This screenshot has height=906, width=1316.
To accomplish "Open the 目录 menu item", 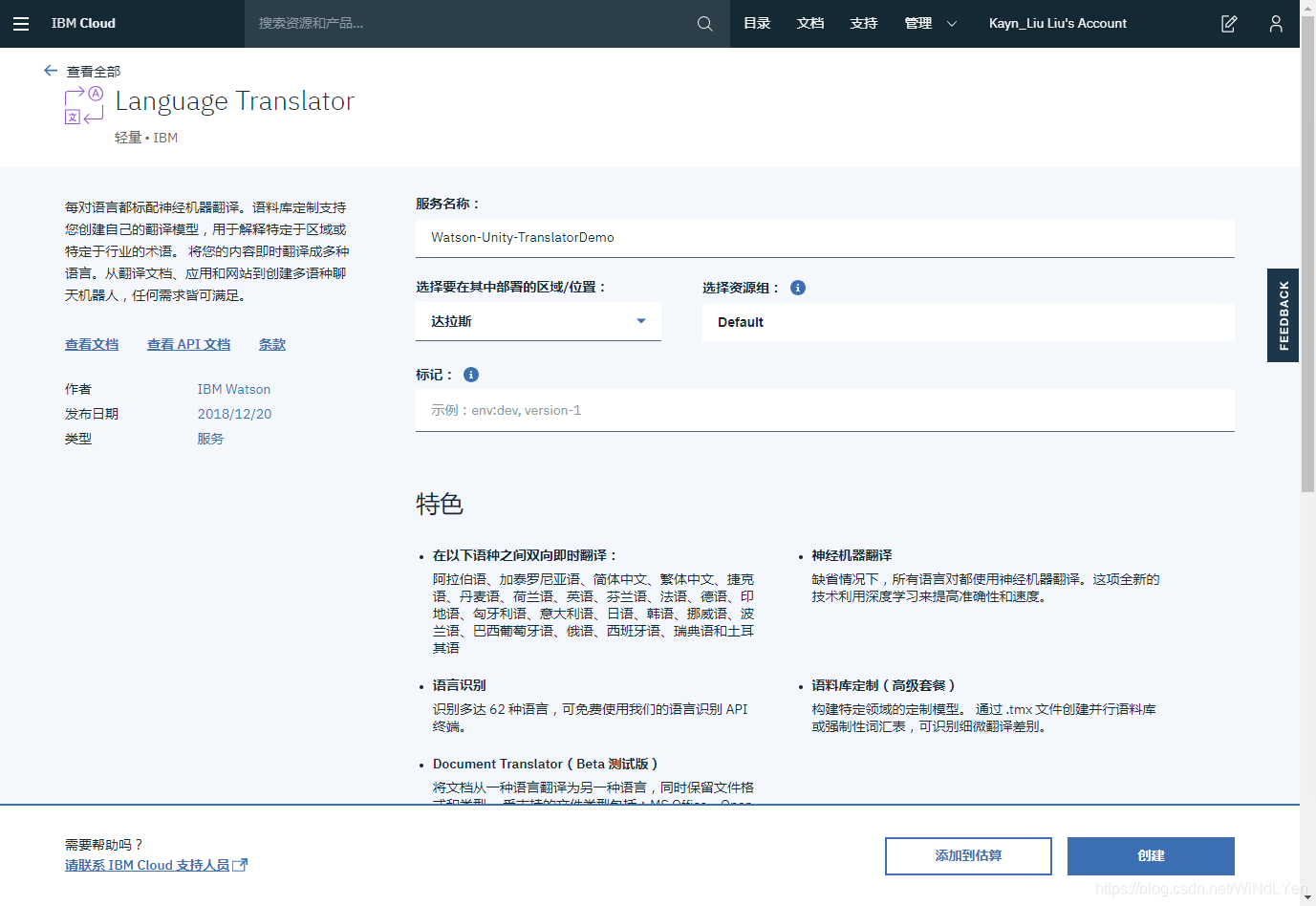I will [757, 24].
